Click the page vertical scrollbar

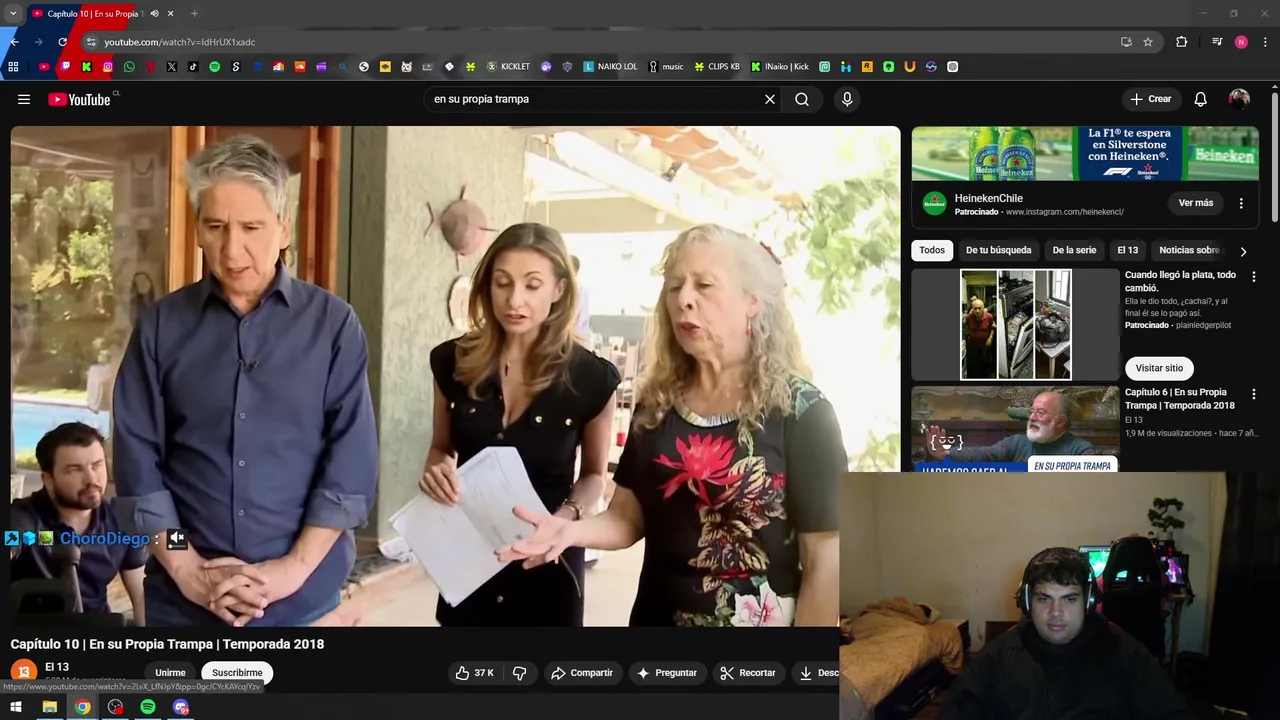1275,155
